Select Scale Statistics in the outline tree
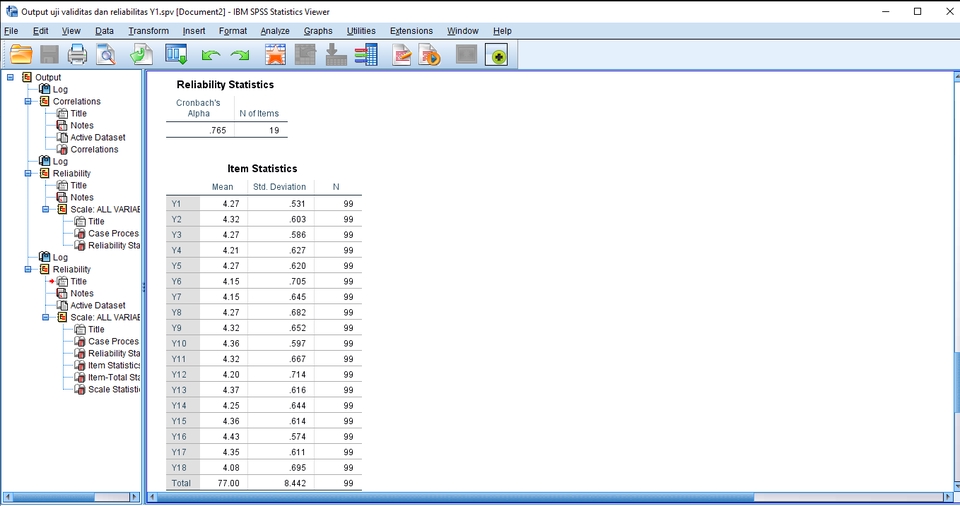 point(114,390)
